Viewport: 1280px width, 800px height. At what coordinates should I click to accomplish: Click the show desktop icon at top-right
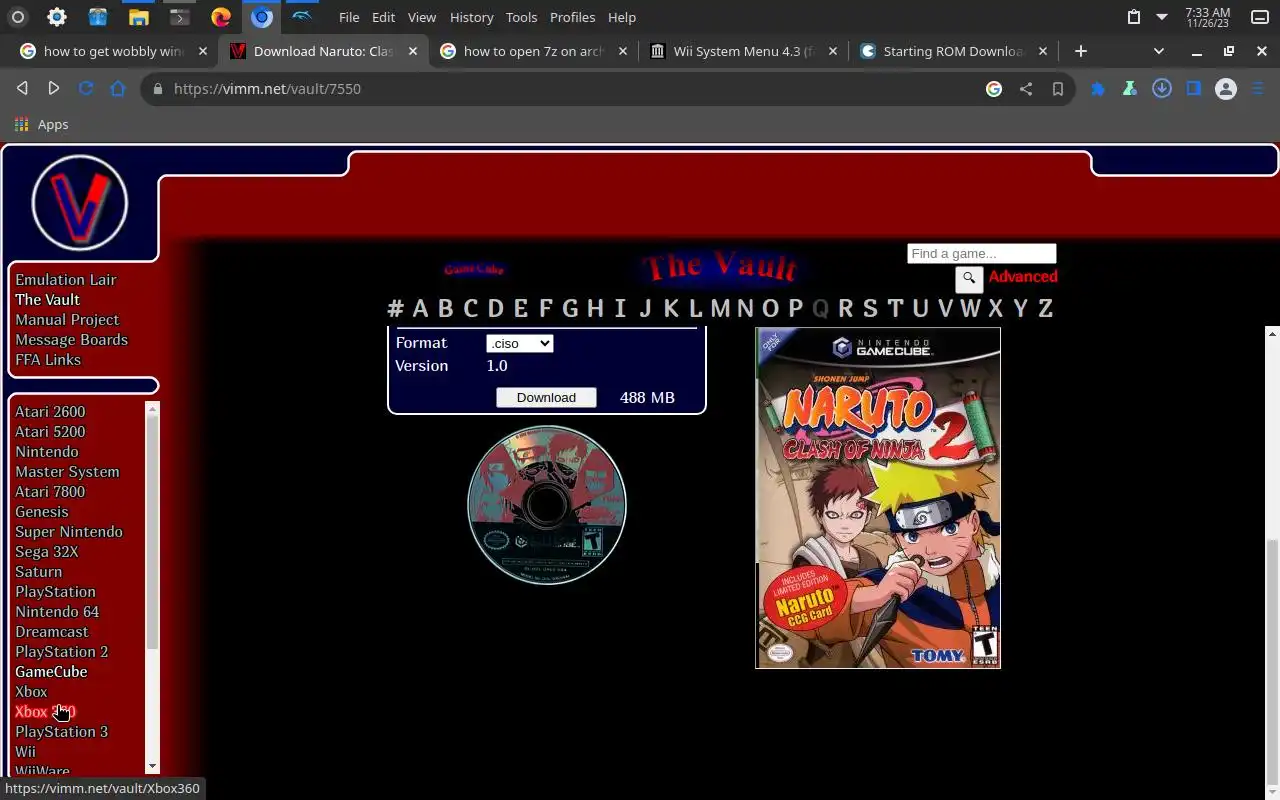[x=1260, y=17]
